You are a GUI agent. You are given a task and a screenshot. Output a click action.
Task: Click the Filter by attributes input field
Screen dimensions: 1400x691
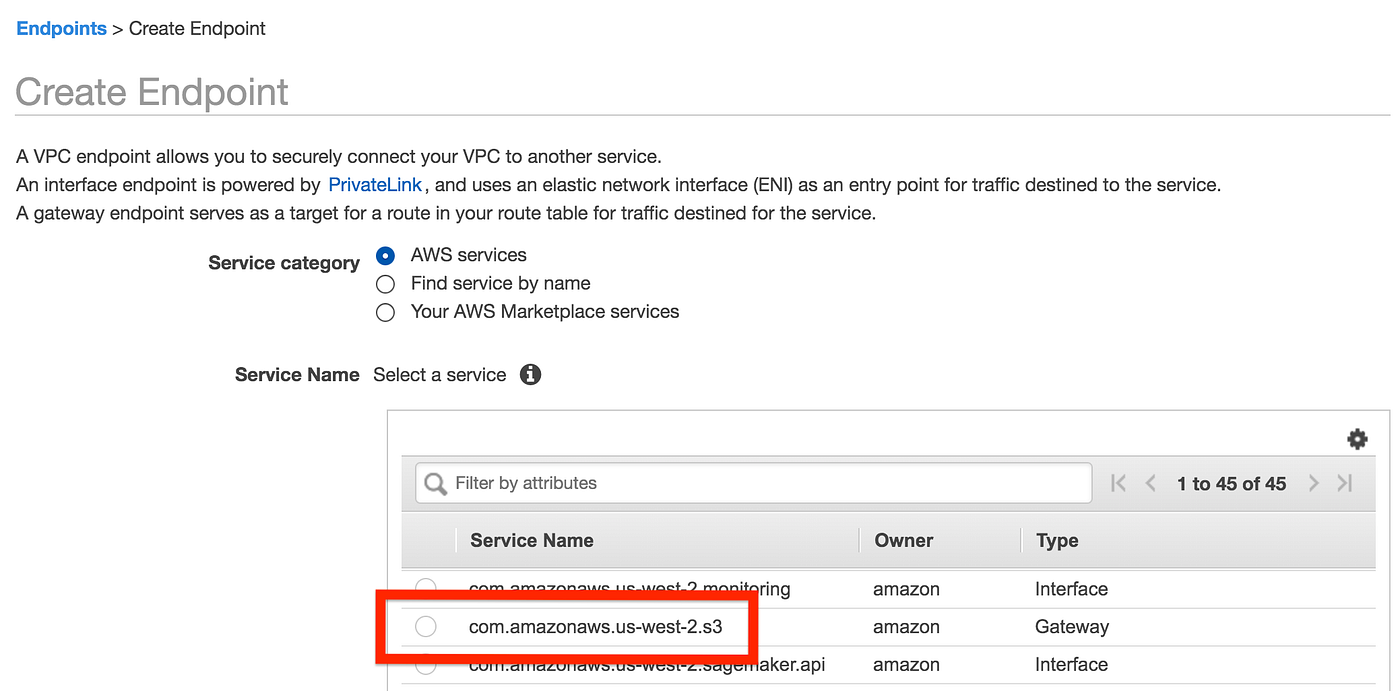[700, 483]
